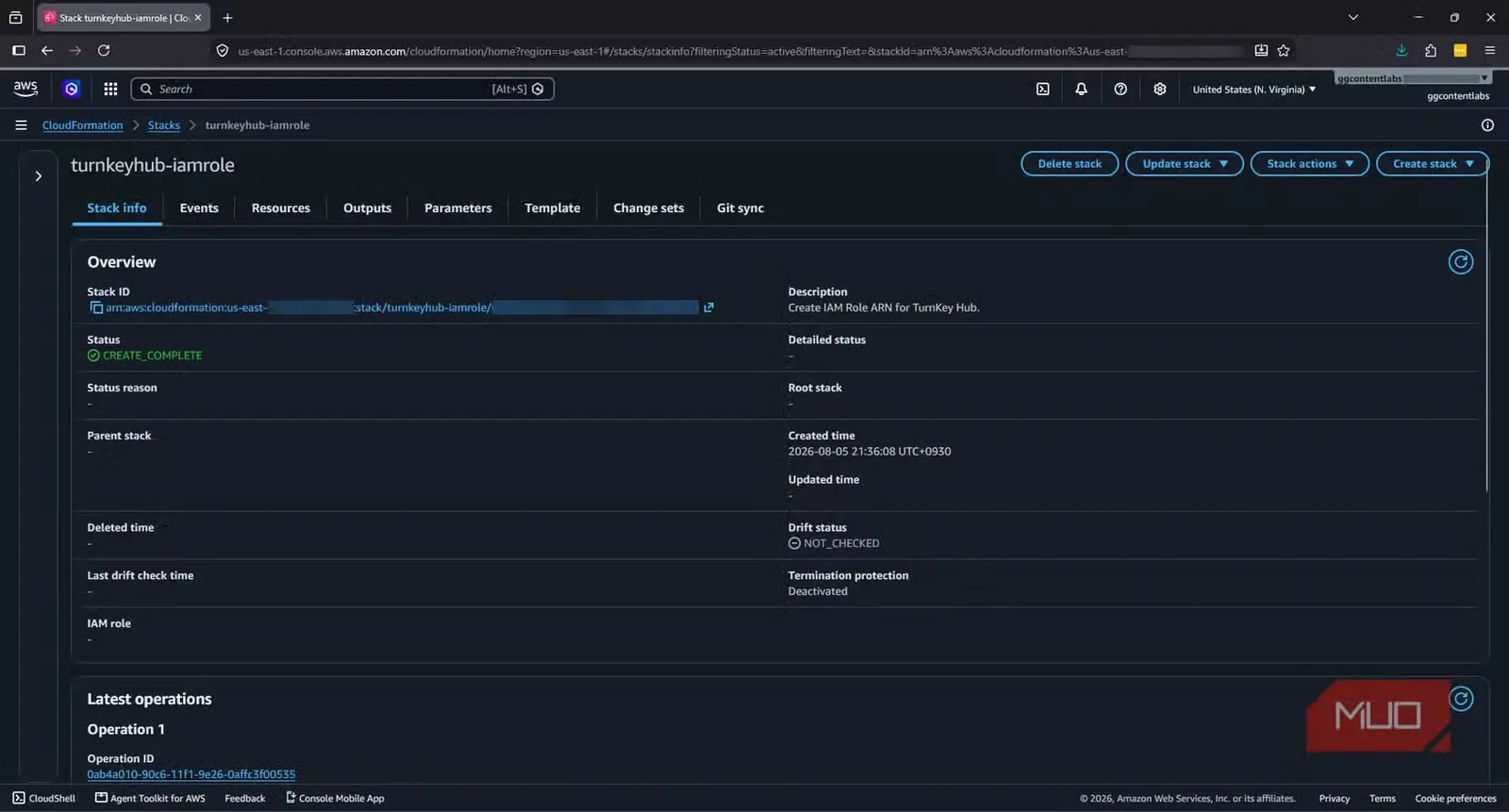Switch to the Git sync tab
The height and width of the screenshot is (812, 1509).
click(740, 208)
